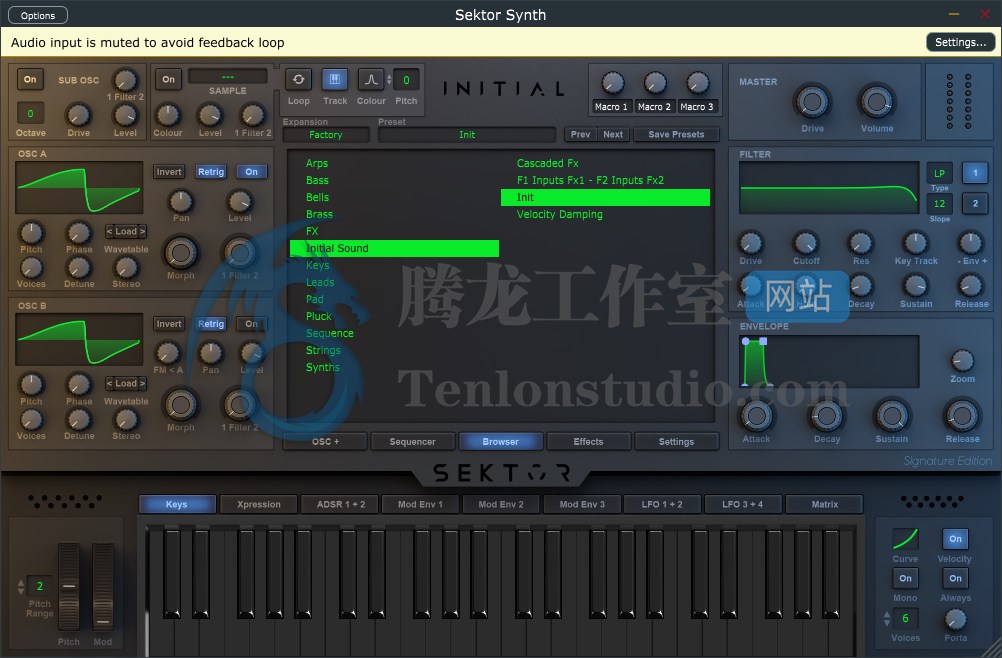
Task: Click the Filter Key Track knob
Action: coord(916,243)
